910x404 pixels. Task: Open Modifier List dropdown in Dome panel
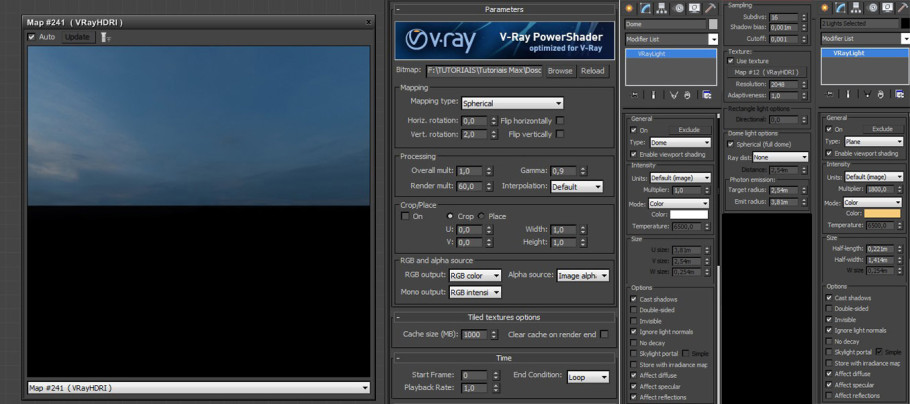click(671, 39)
